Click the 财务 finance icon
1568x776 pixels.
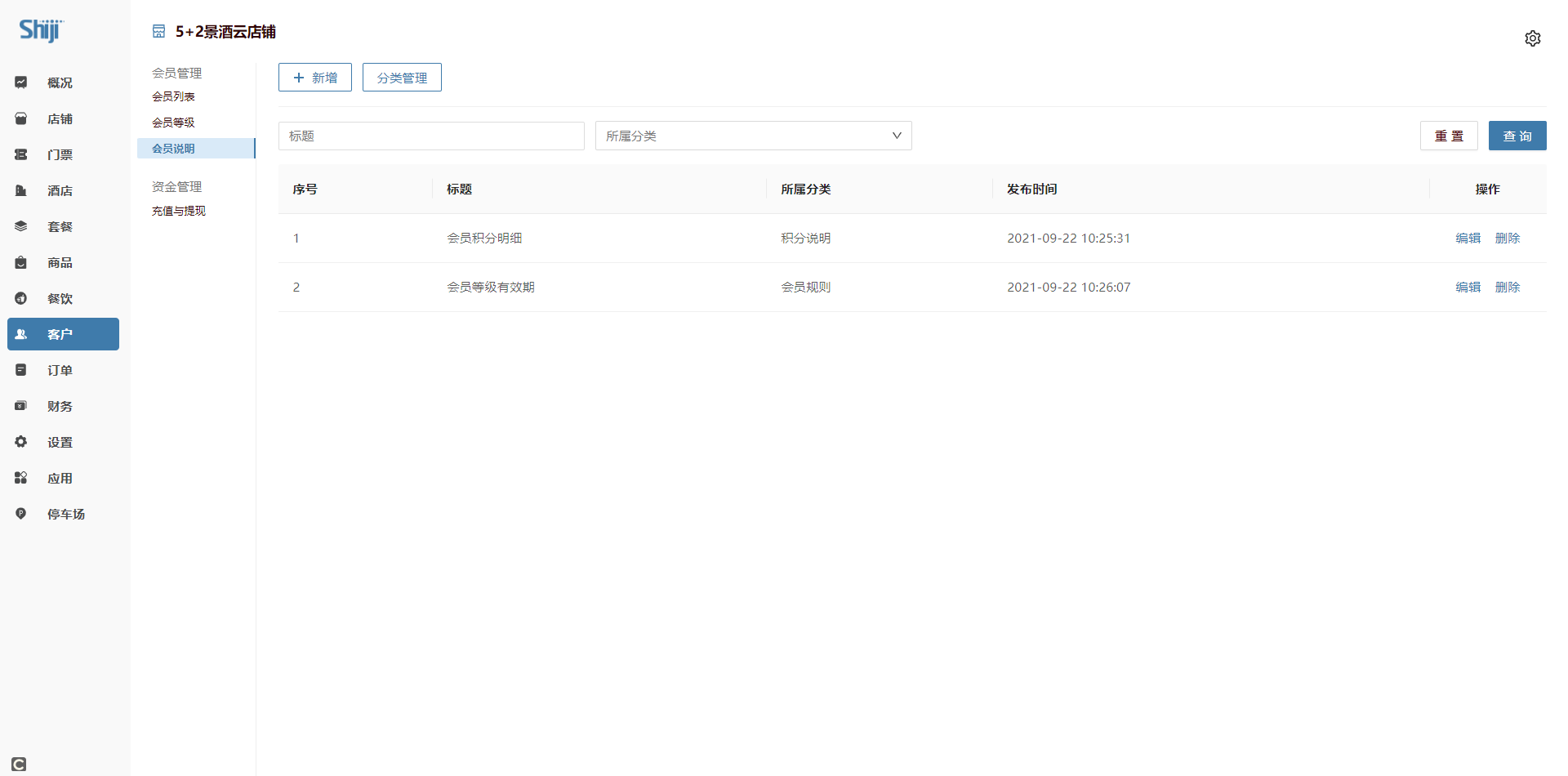click(x=21, y=406)
